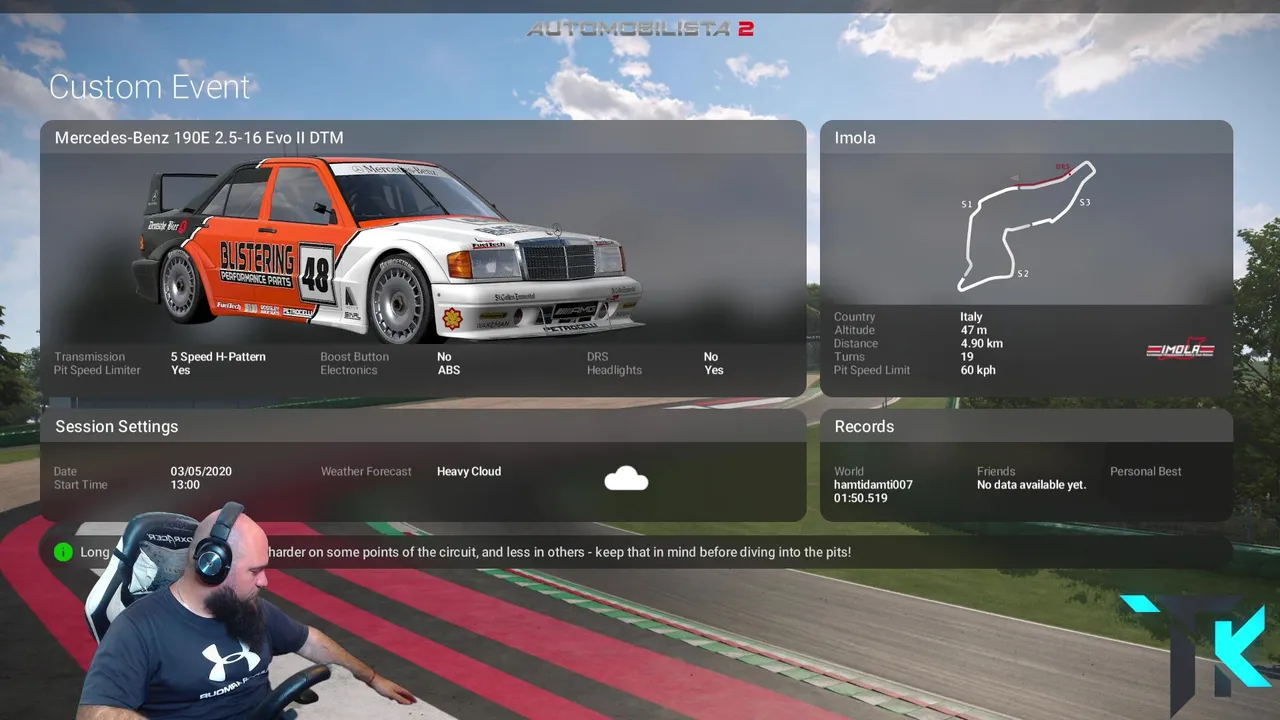
Task: Click the Italy country value
Action: click(971, 317)
